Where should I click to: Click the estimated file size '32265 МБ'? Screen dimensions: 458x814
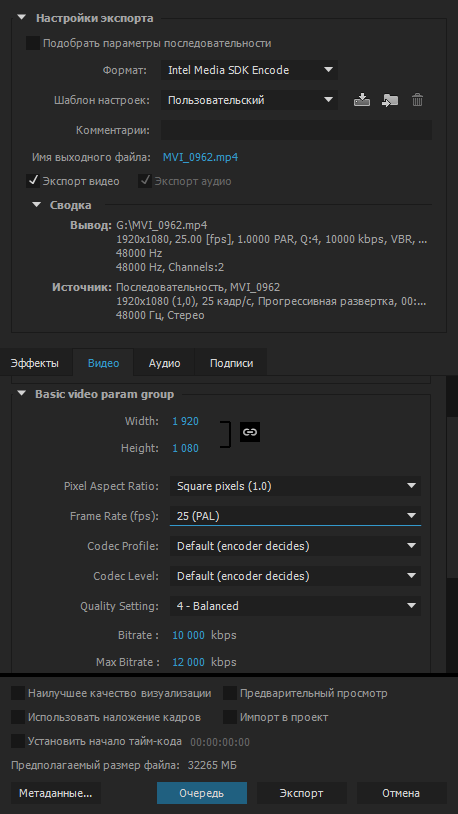click(211, 765)
